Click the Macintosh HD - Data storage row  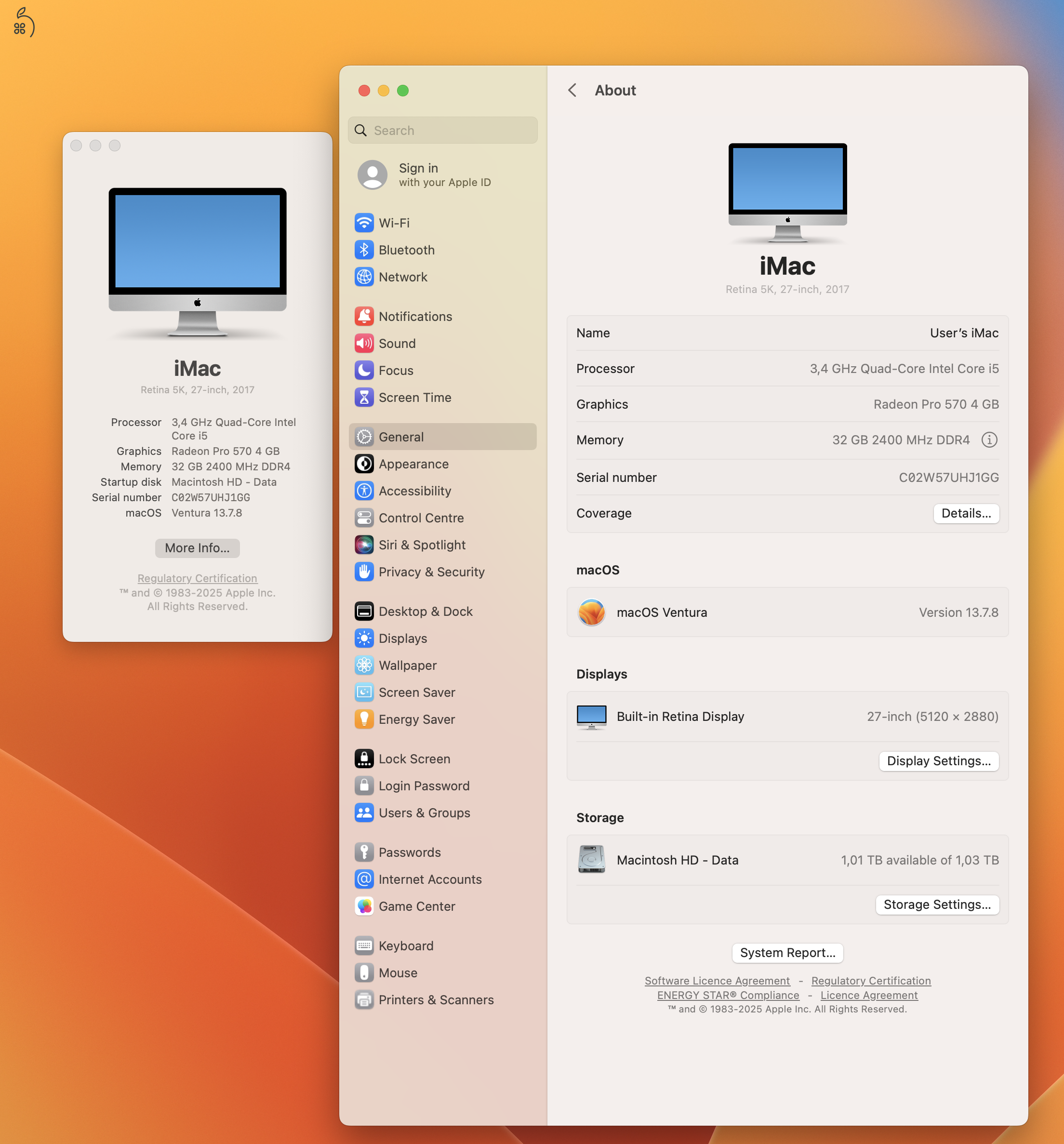(x=787, y=860)
